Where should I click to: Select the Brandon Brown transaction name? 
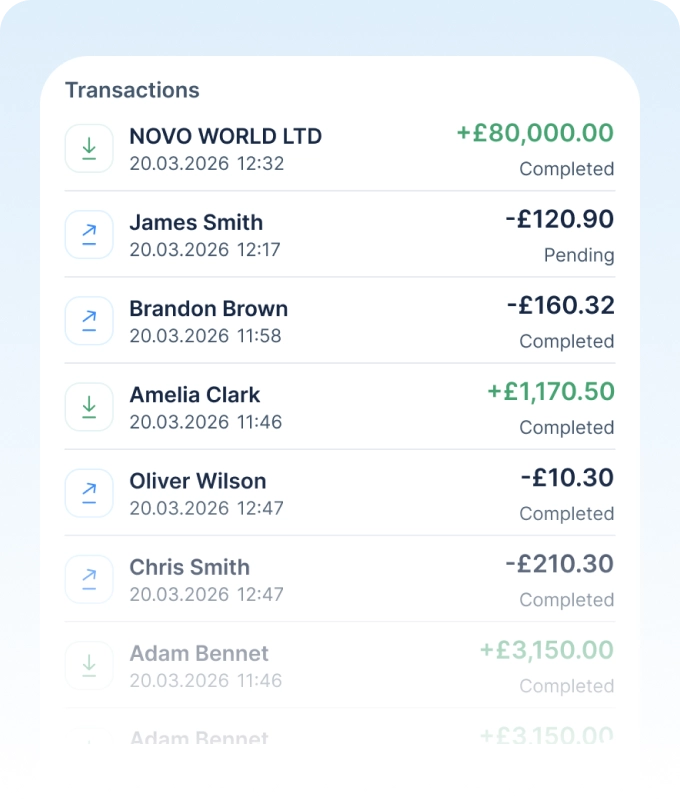[x=208, y=308]
